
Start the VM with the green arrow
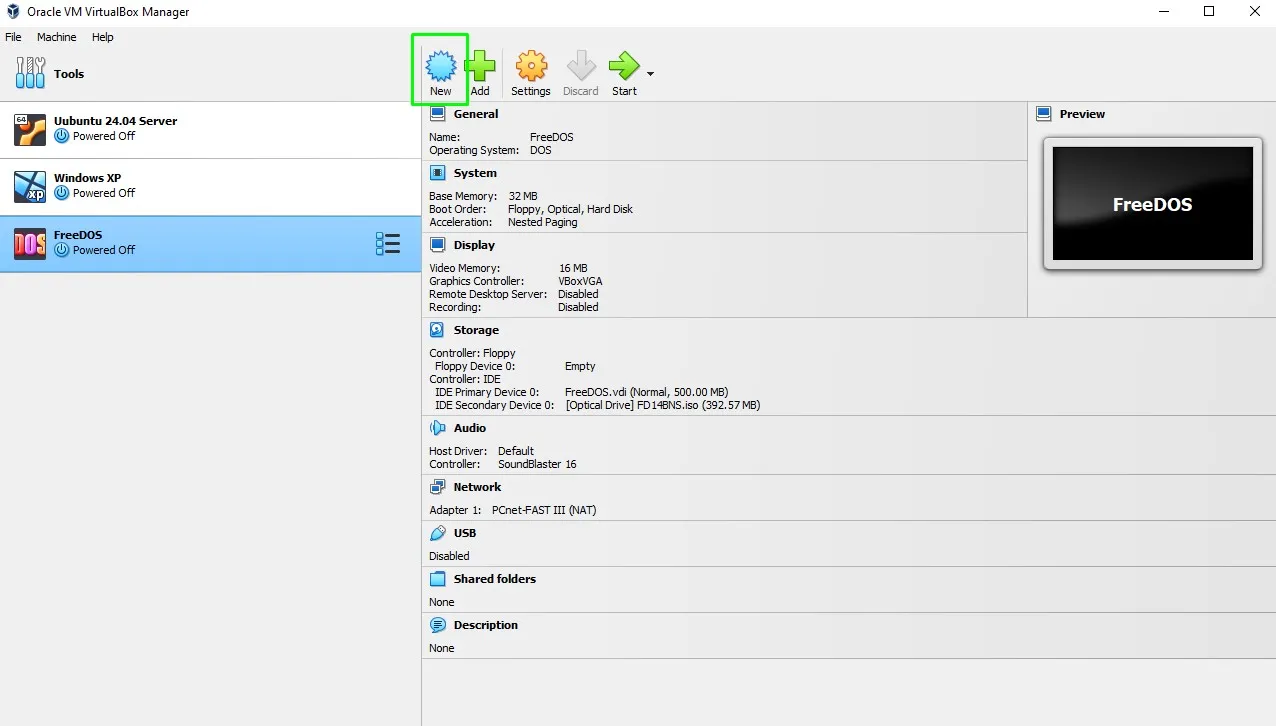624,67
